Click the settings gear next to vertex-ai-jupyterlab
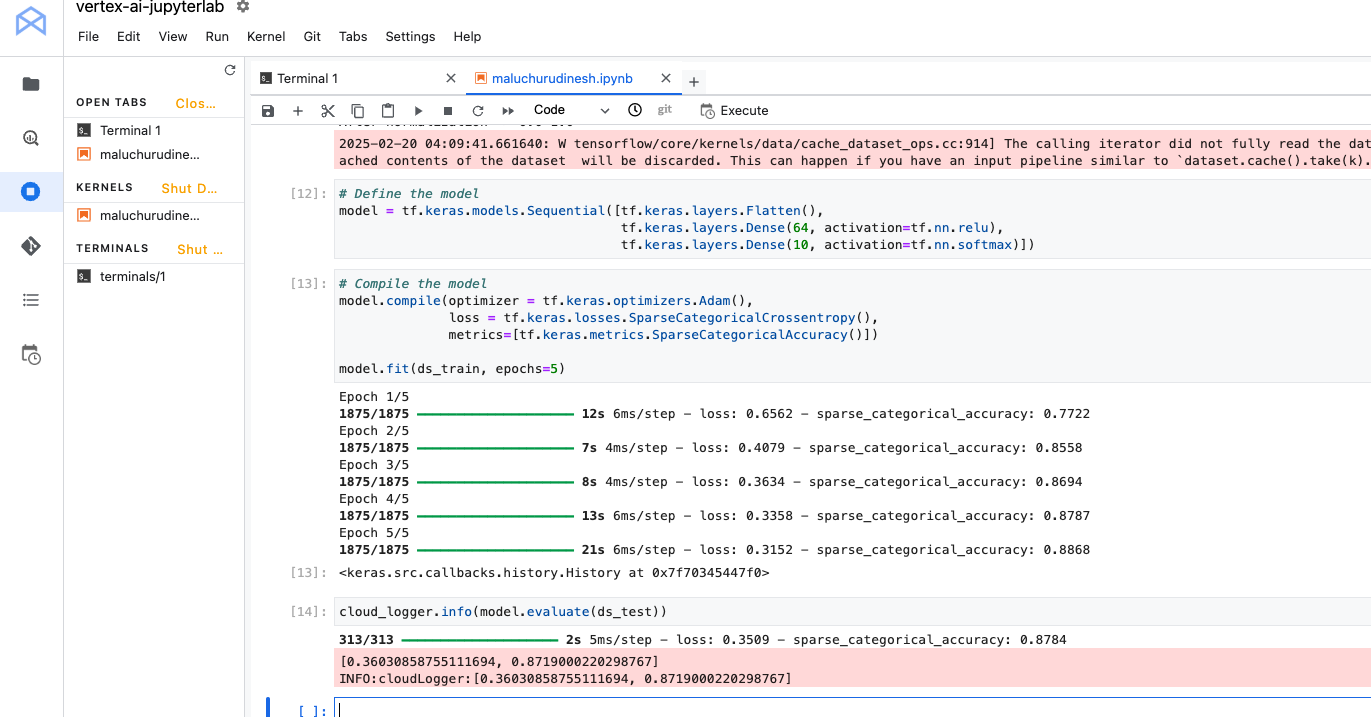The image size is (1371, 717). pos(242,7)
